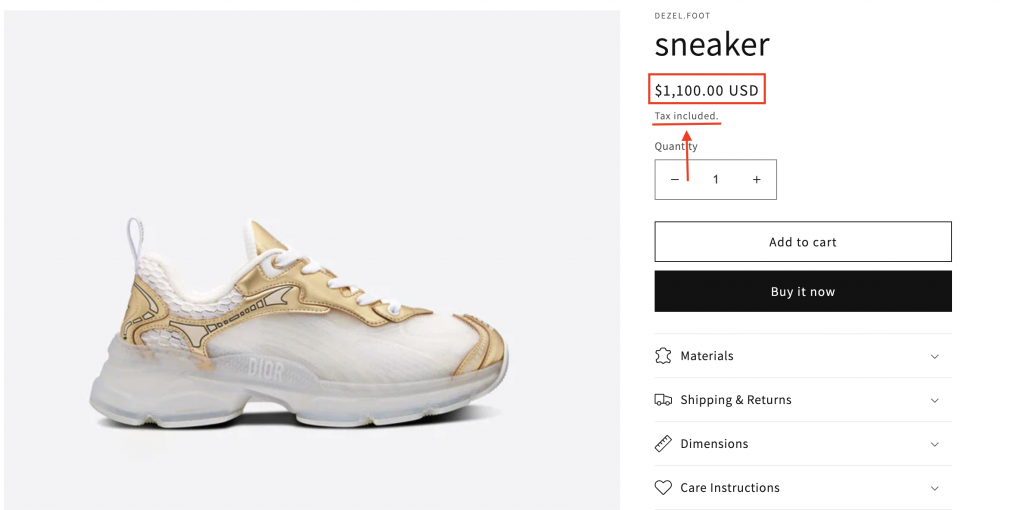Open the Dimensions section chevron
1024x510 pixels.
point(935,444)
